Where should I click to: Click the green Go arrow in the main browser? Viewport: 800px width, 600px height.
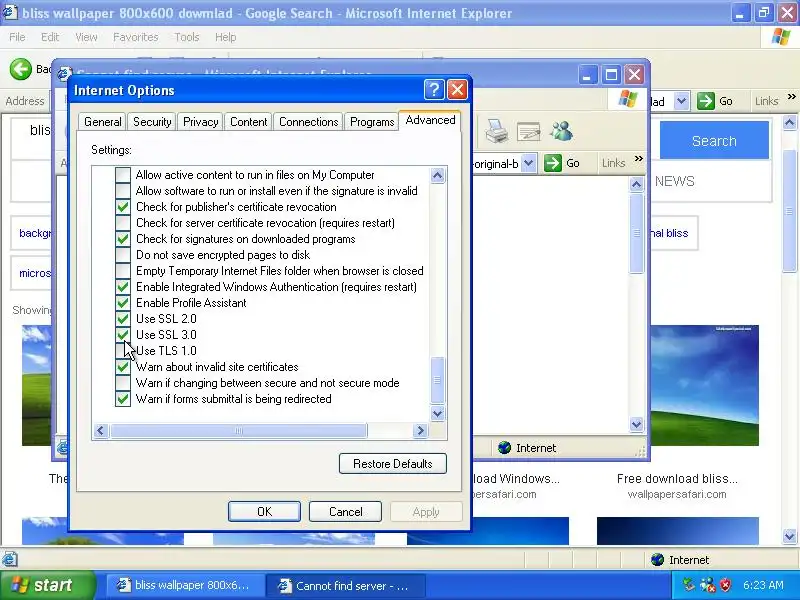pos(706,101)
